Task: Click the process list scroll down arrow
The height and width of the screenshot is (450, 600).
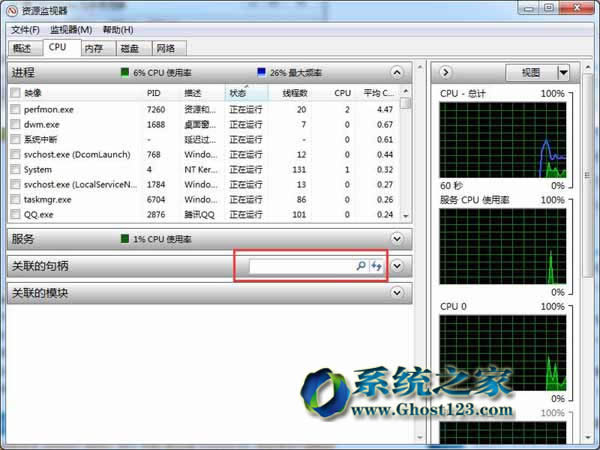Action: click(406, 216)
